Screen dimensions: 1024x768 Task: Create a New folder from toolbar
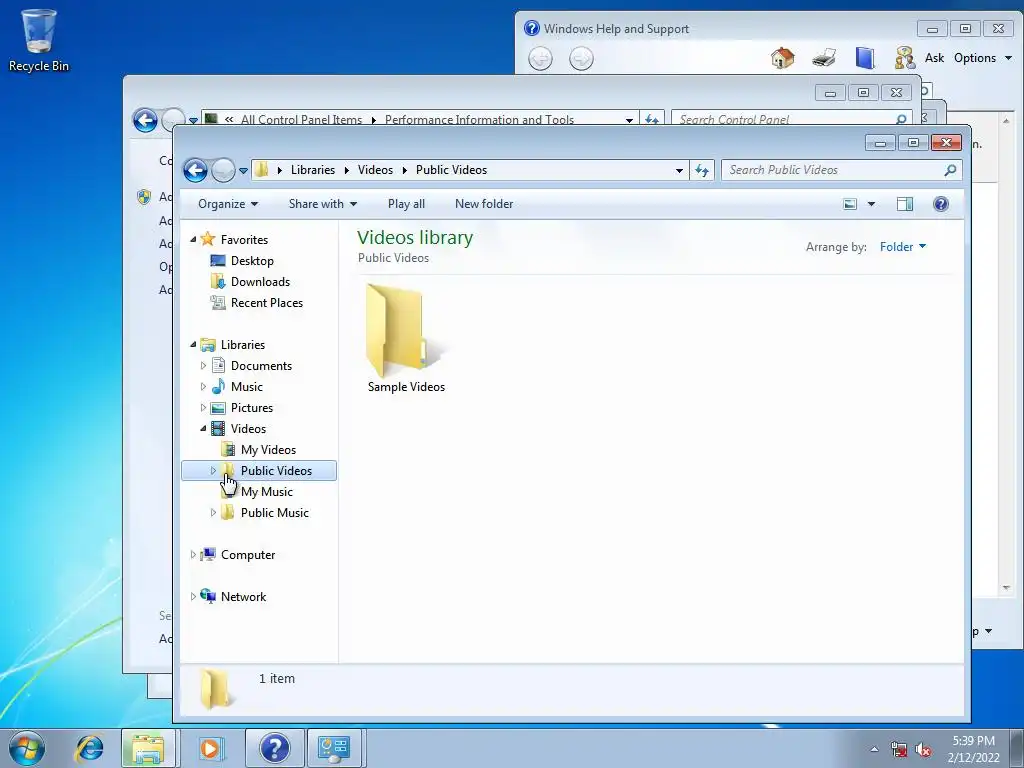coord(484,204)
